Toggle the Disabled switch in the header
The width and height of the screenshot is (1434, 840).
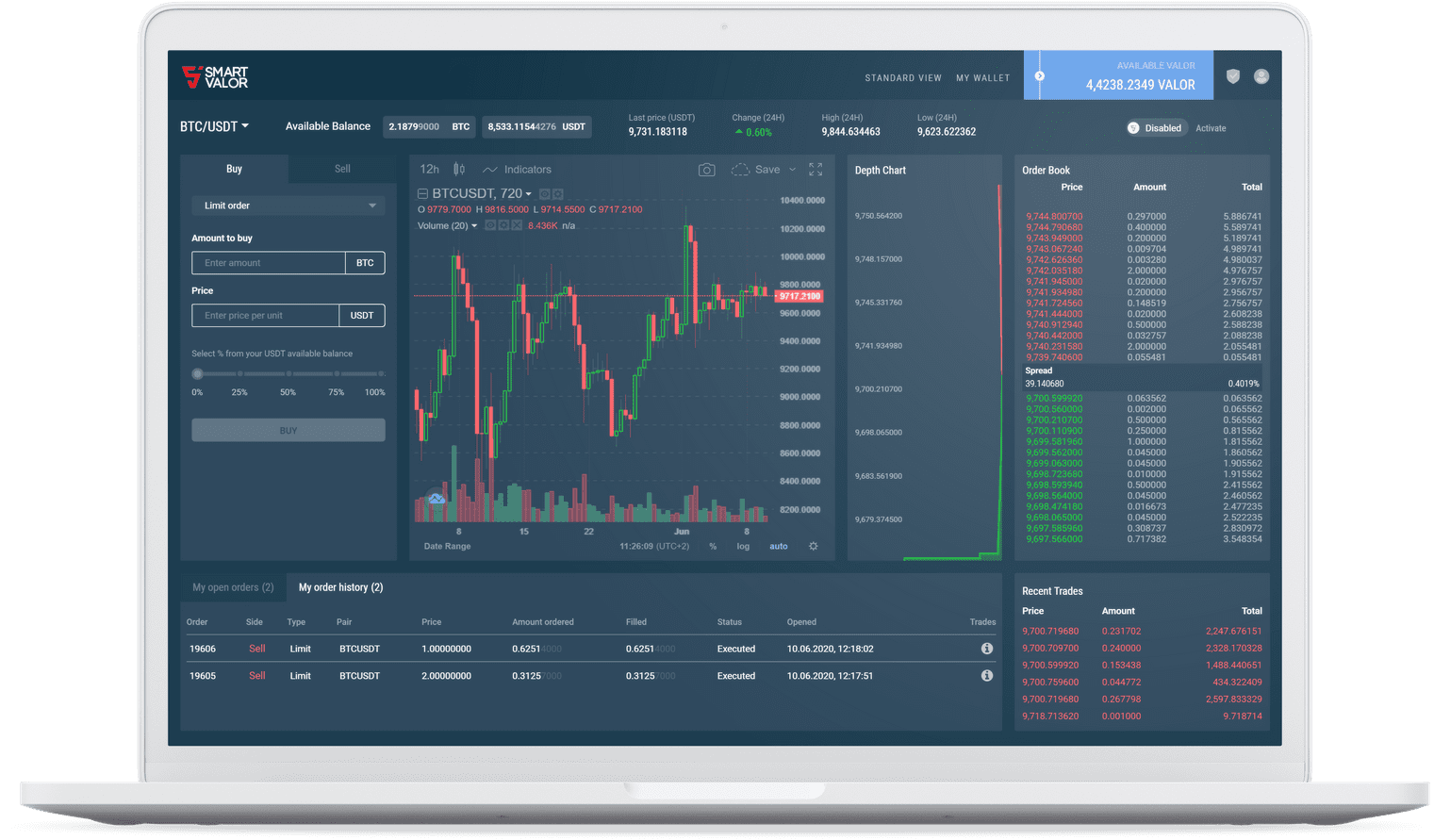(x=1156, y=127)
